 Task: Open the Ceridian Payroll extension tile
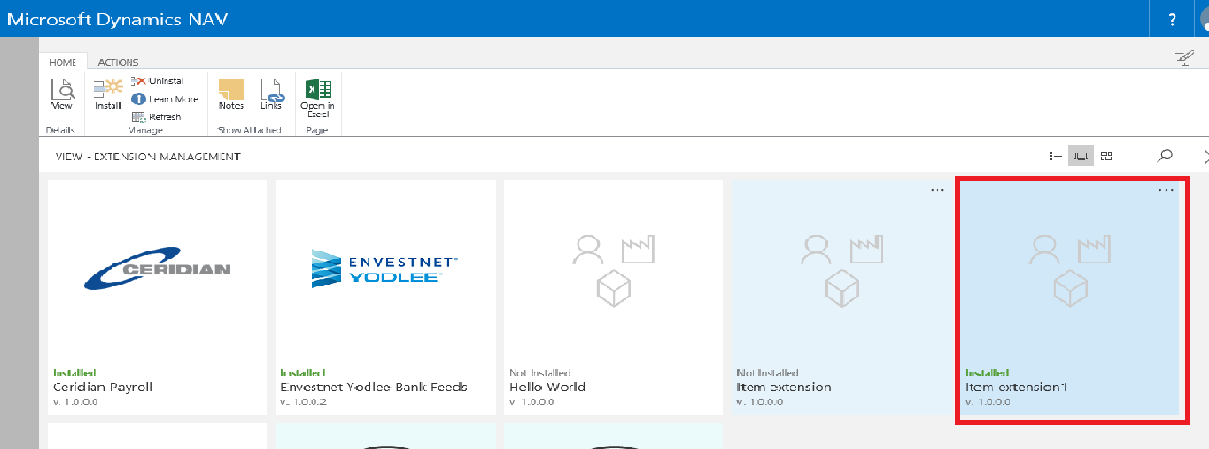pos(157,297)
